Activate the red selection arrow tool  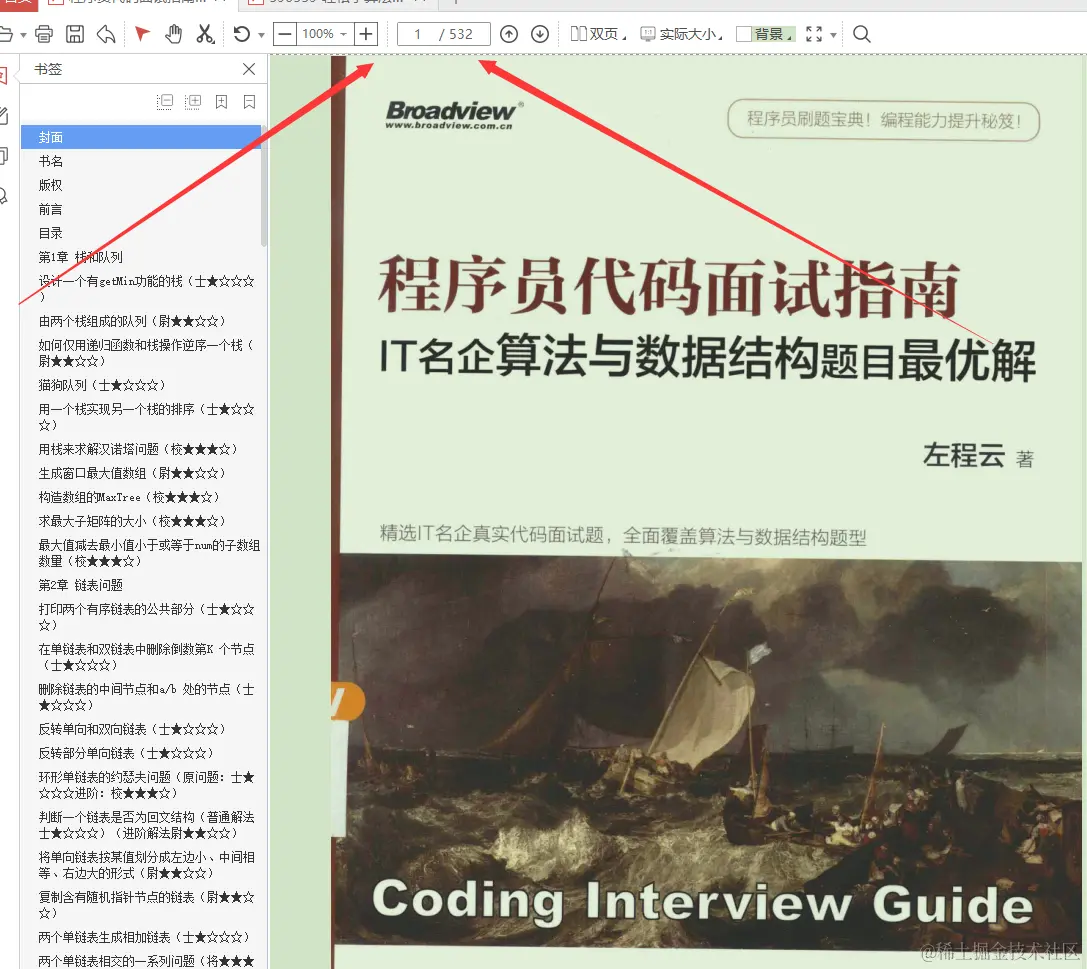pos(142,33)
